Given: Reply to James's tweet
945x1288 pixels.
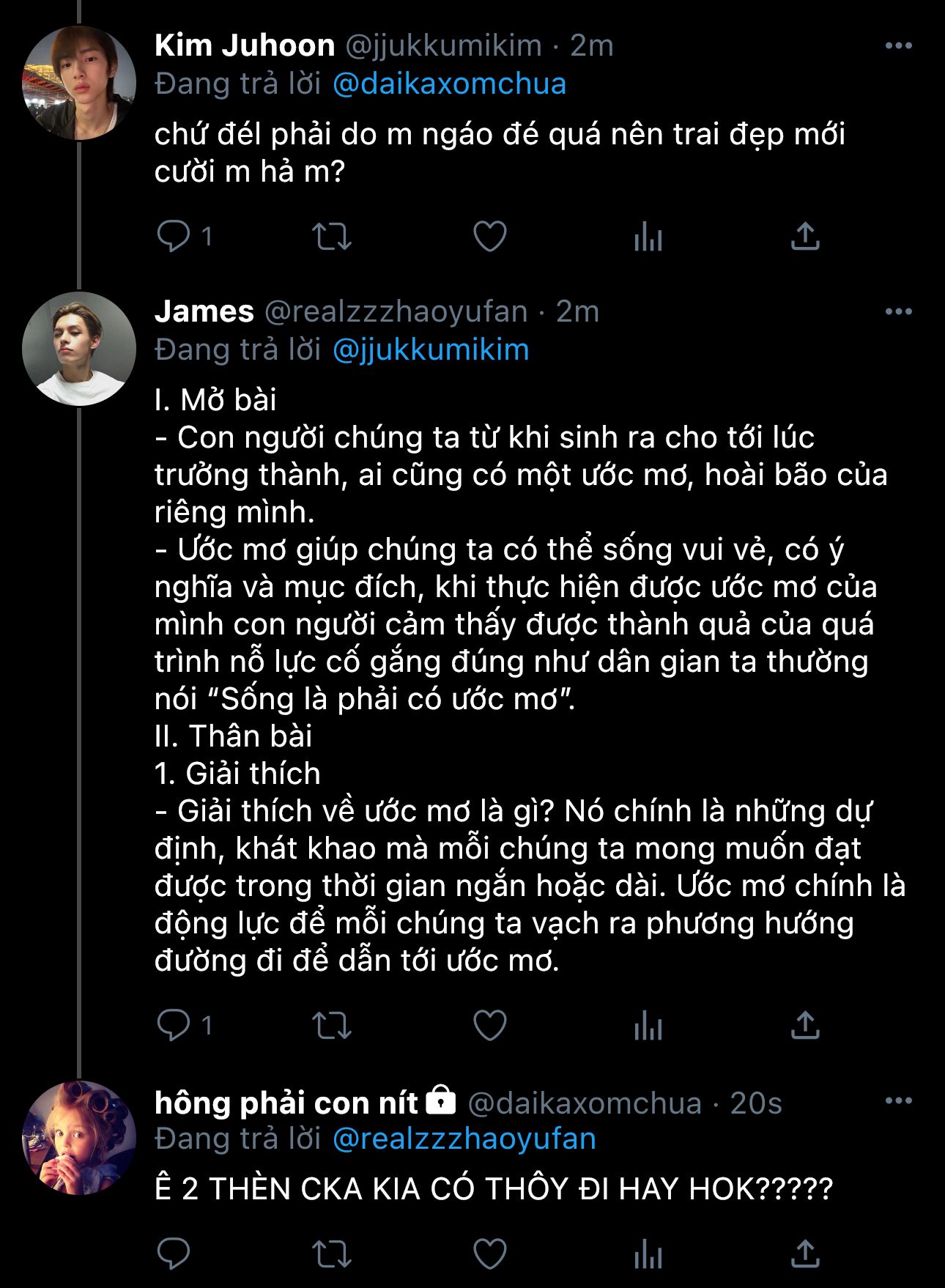Looking at the screenshot, I should coord(174,1025).
